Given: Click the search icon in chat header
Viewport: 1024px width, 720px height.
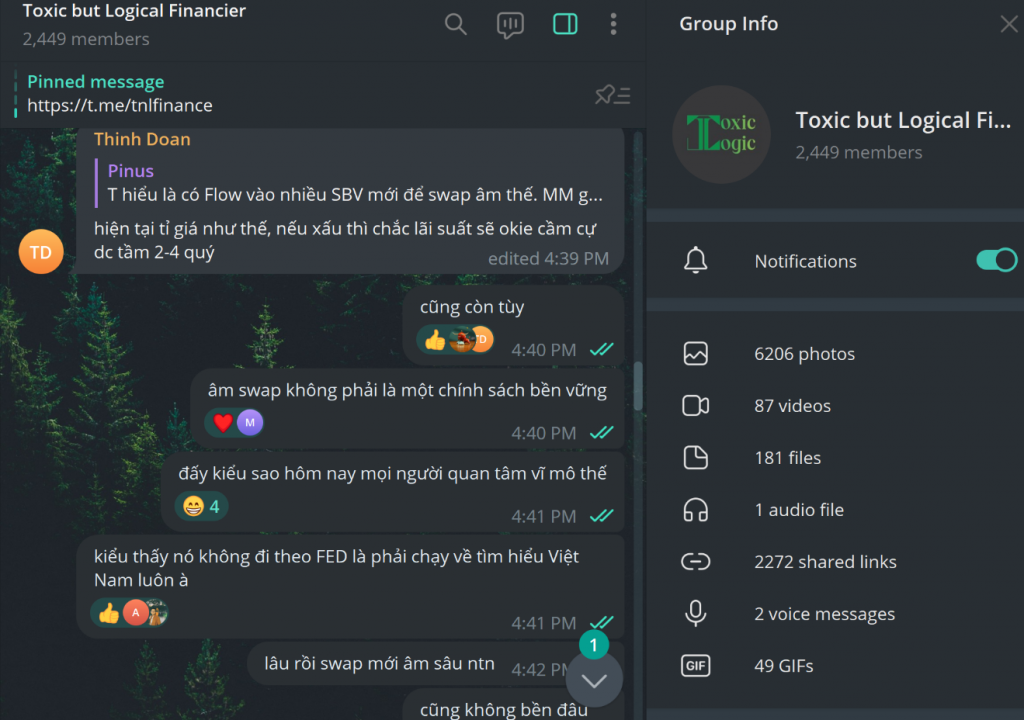Looking at the screenshot, I should pyautogui.click(x=455, y=25).
